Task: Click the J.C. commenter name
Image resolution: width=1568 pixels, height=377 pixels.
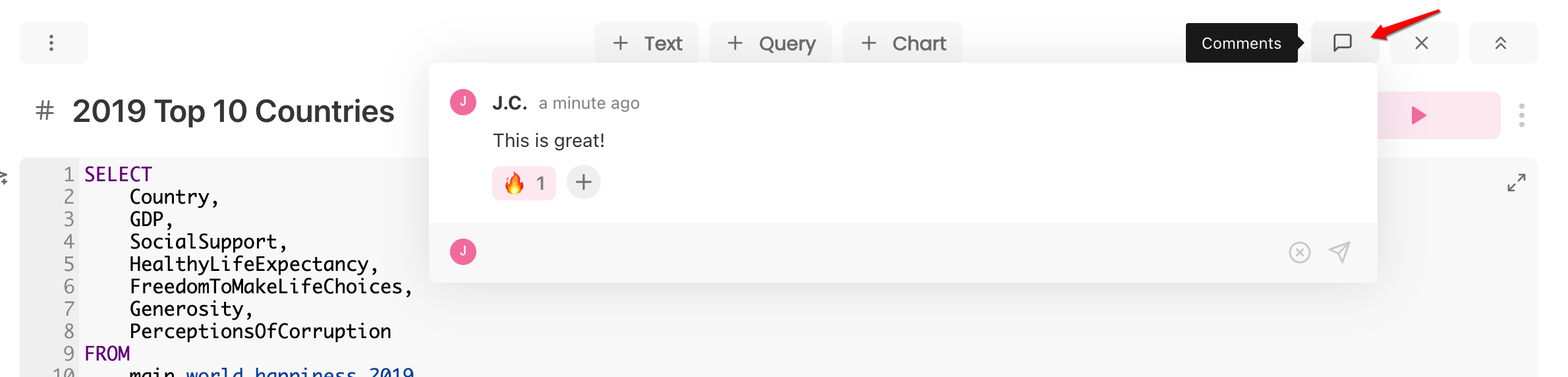Action: pyautogui.click(x=510, y=103)
